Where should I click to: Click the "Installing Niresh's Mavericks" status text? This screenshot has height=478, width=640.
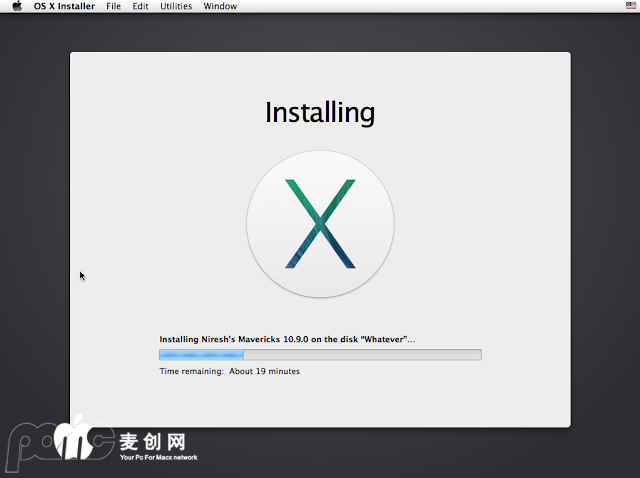coord(230,340)
